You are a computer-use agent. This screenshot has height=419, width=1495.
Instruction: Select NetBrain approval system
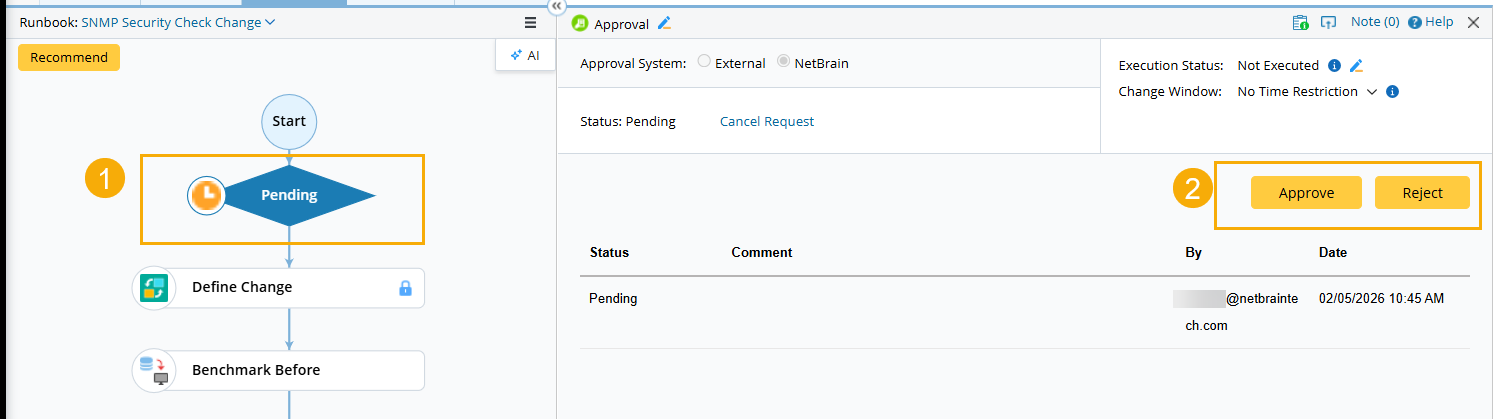[783, 62]
